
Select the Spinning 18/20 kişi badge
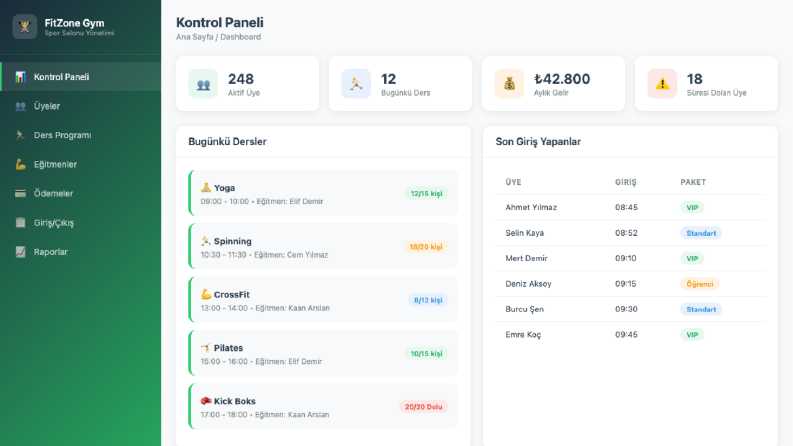426,247
